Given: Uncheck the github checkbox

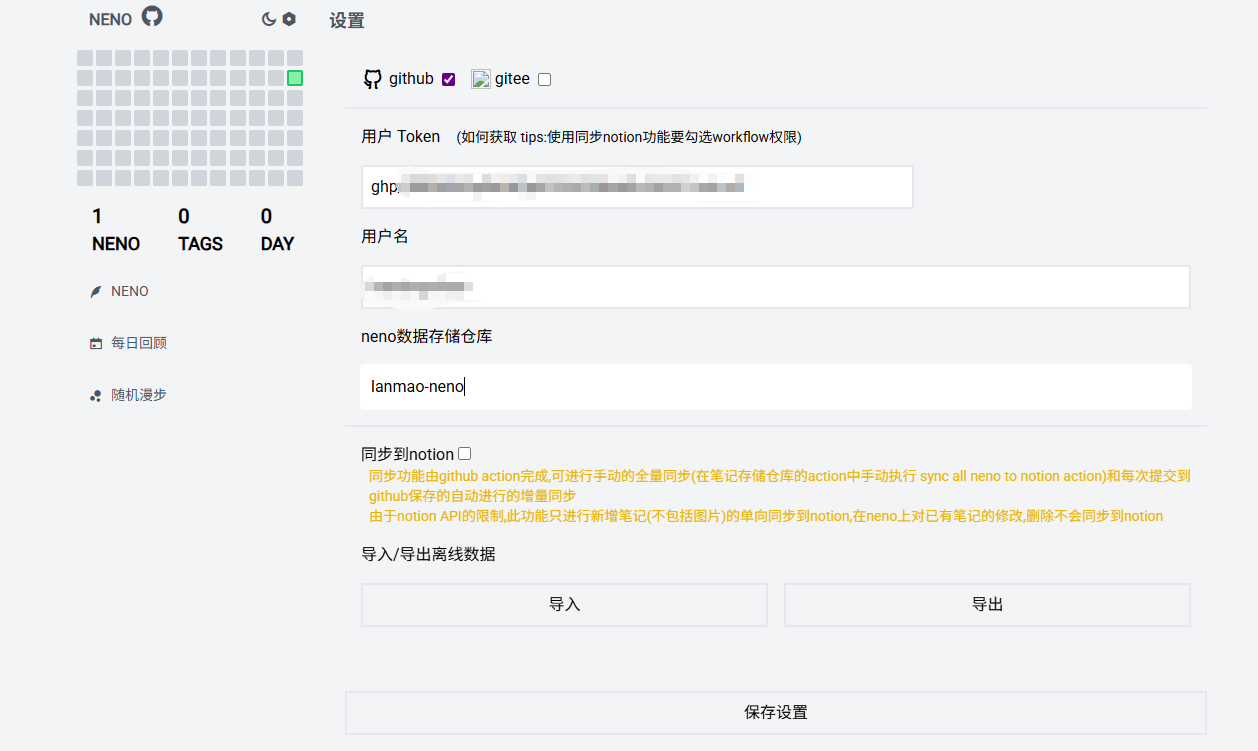Looking at the screenshot, I should [448, 80].
